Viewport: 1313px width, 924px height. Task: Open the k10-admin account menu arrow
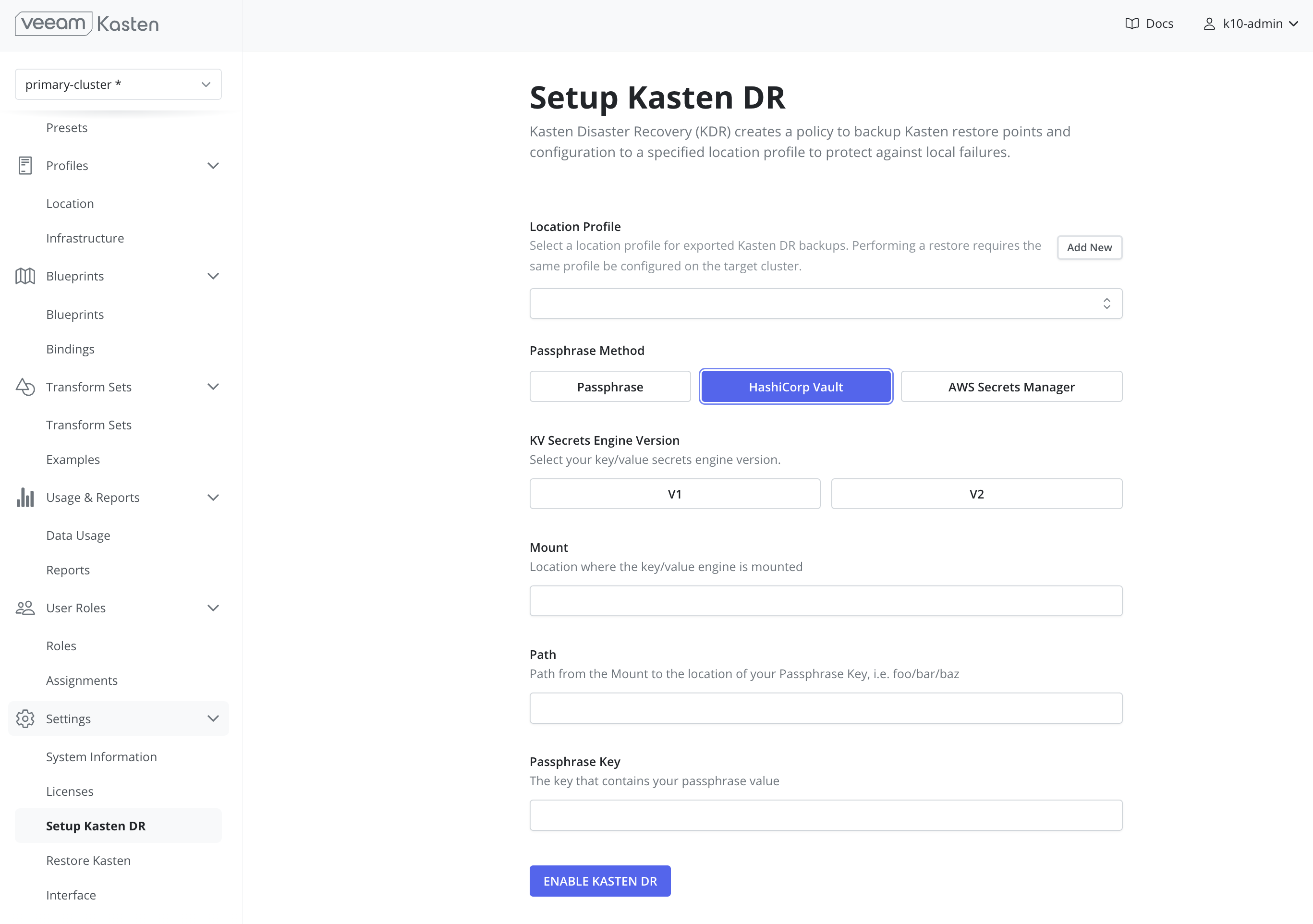coord(1294,24)
